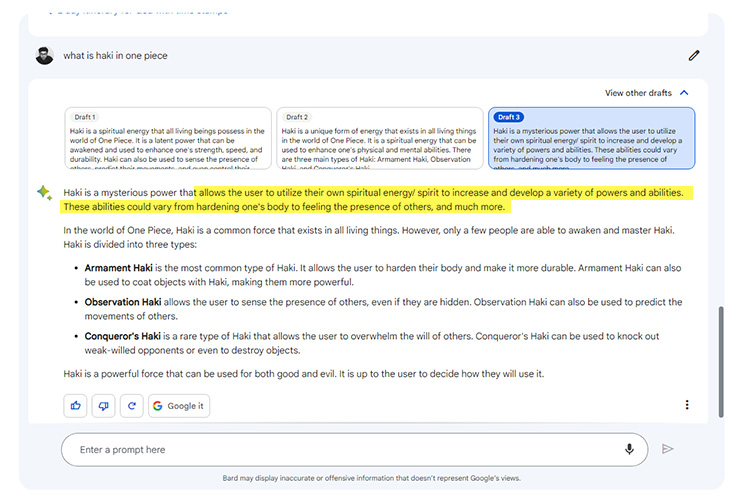The width and height of the screenshot is (750, 500).
Task: Click the user profile avatar
Action: pyautogui.click(x=44, y=56)
